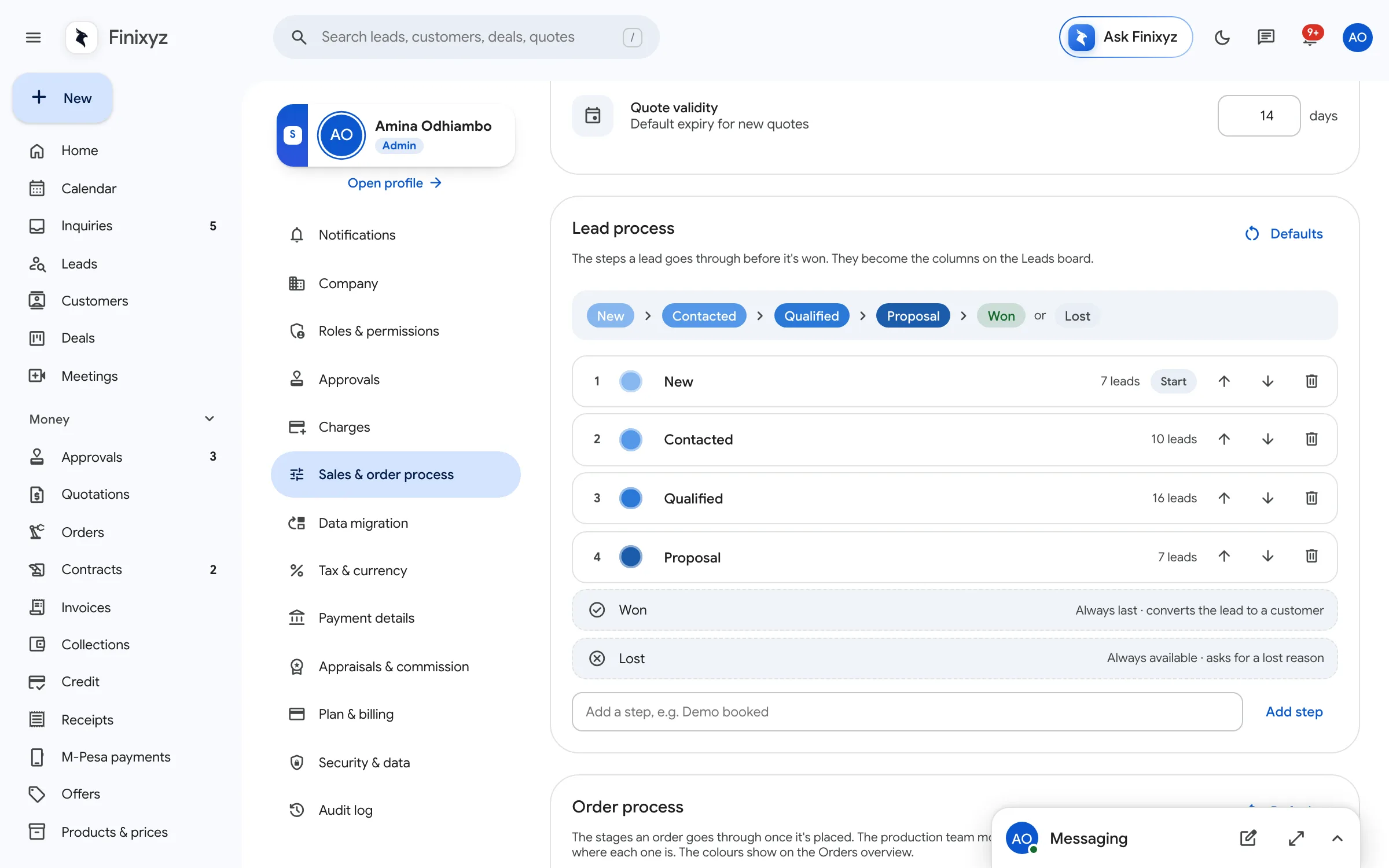Change the color swatch for Qualified step

point(631,498)
